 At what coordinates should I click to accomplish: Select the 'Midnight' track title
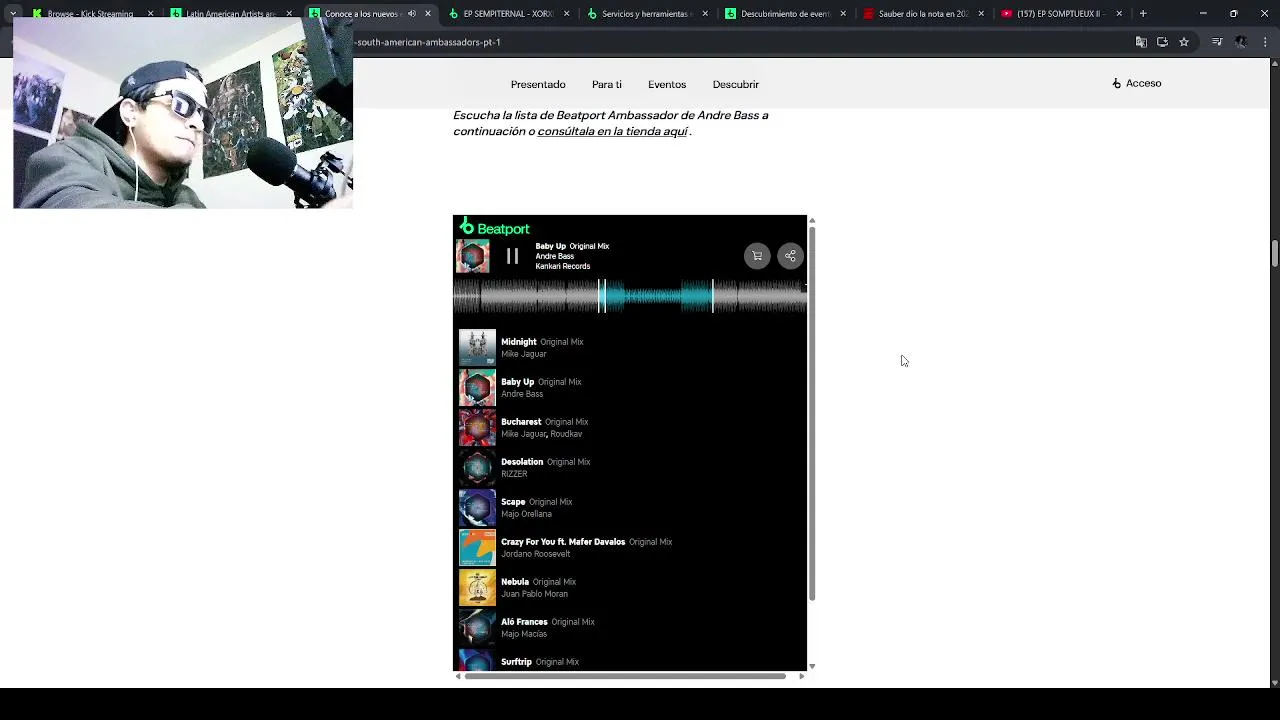click(x=518, y=342)
